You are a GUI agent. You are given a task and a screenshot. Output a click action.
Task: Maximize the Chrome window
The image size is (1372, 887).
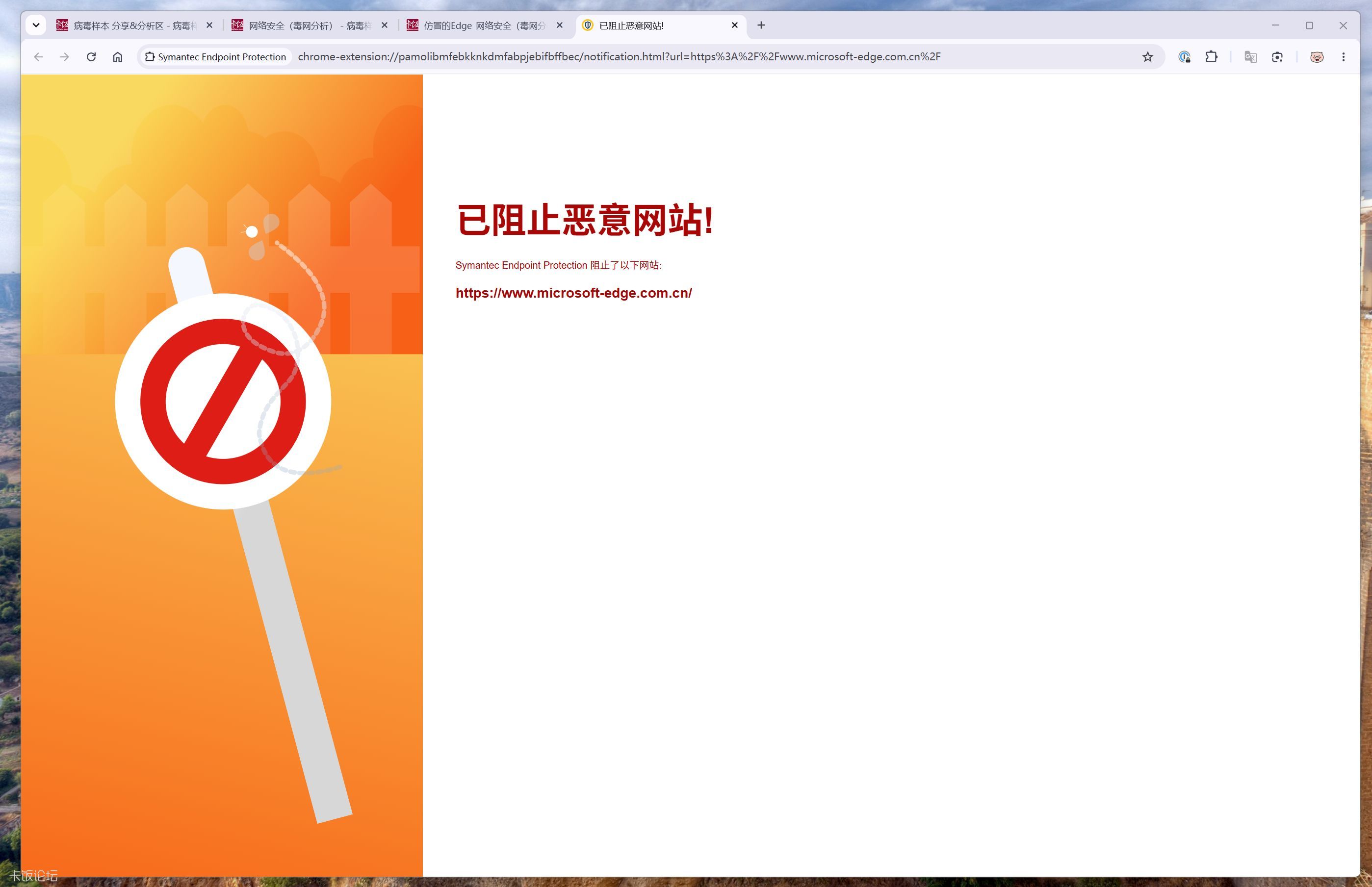pos(1309,25)
